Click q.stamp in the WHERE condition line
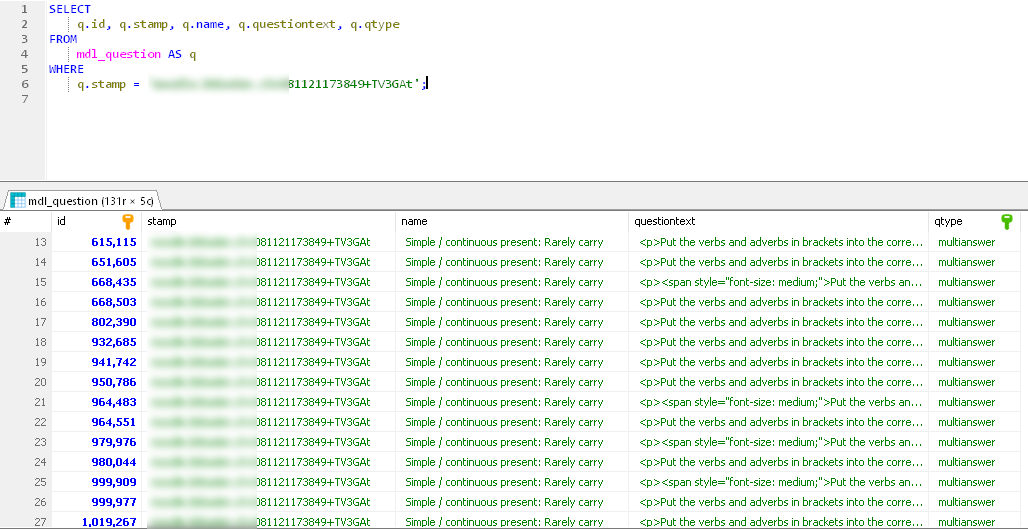Viewport: 1028px width, 529px height. [101, 84]
